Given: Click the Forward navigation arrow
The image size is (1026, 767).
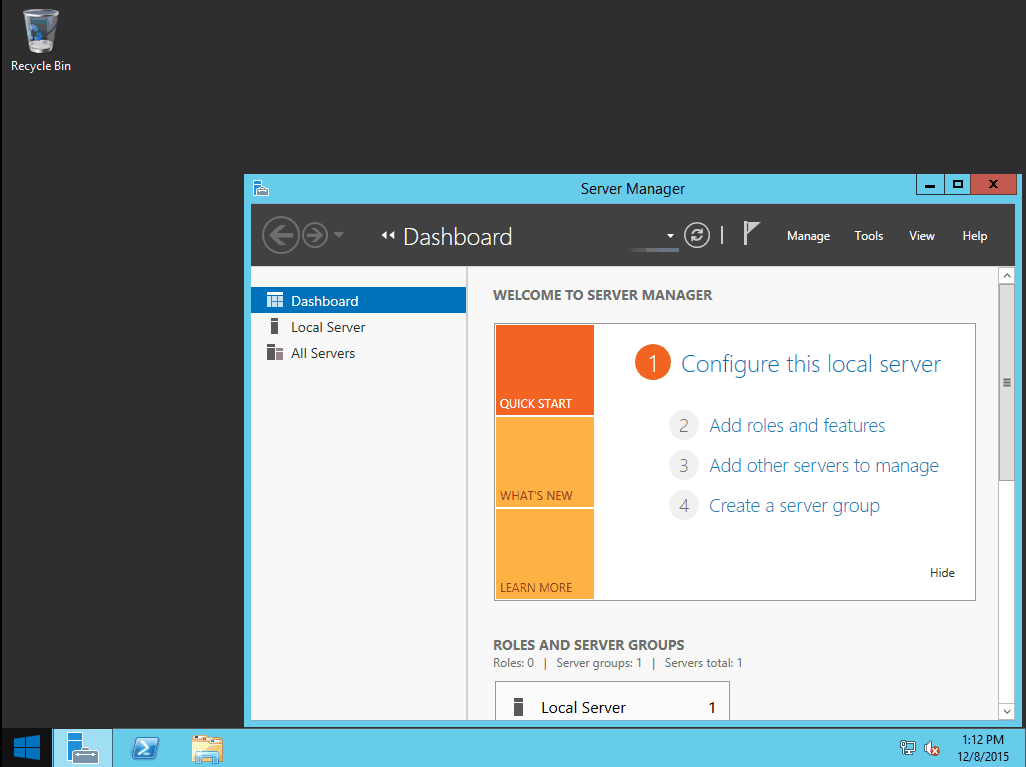Looking at the screenshot, I should coord(315,234).
